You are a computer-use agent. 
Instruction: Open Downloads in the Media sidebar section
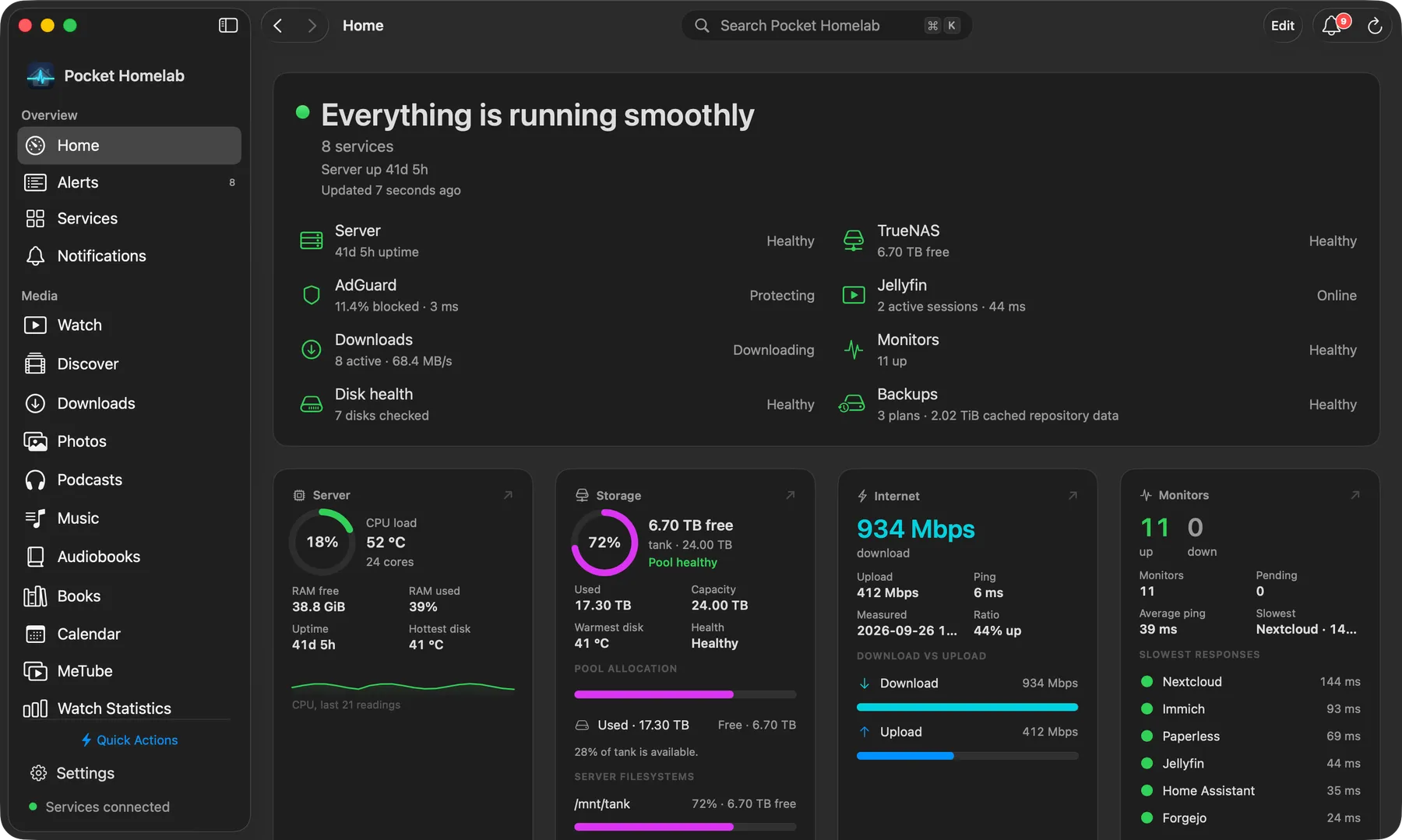pyautogui.click(x=129, y=403)
